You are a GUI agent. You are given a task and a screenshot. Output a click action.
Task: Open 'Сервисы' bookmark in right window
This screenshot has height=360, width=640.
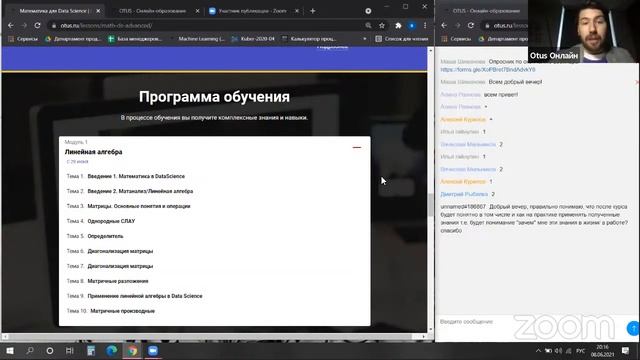click(456, 39)
